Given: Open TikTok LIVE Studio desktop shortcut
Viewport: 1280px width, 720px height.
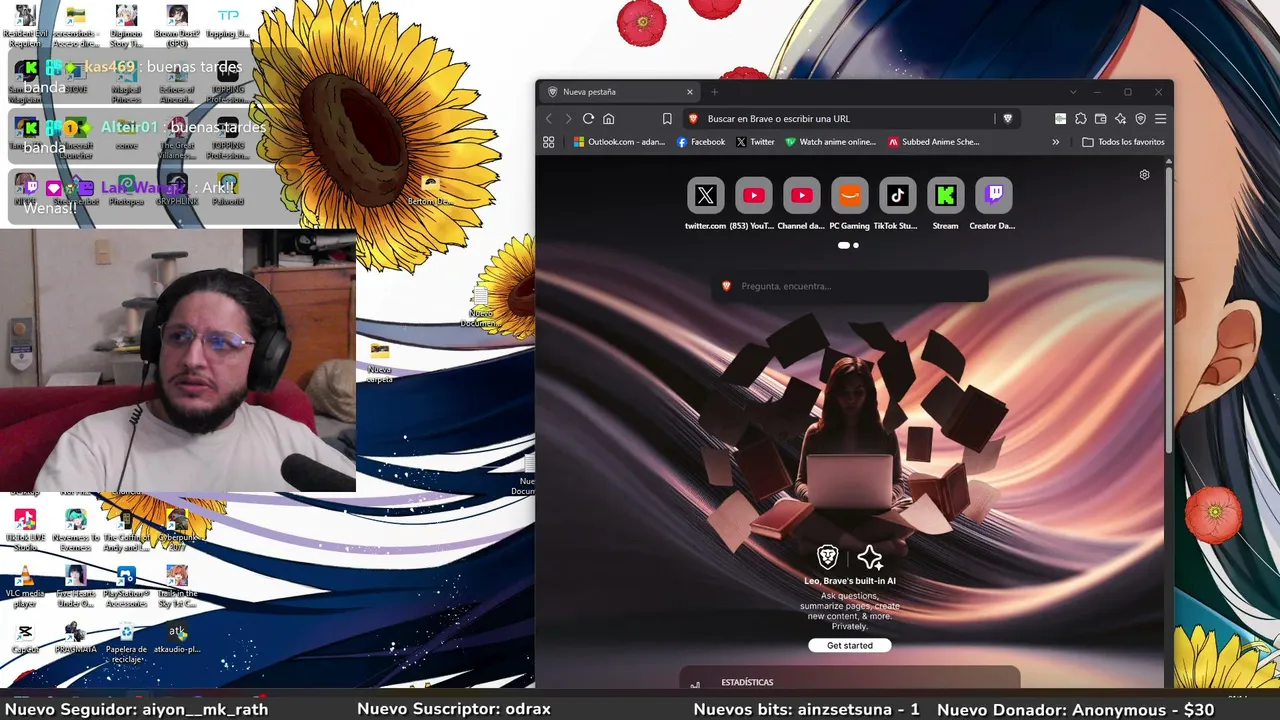Looking at the screenshot, I should point(25,529).
